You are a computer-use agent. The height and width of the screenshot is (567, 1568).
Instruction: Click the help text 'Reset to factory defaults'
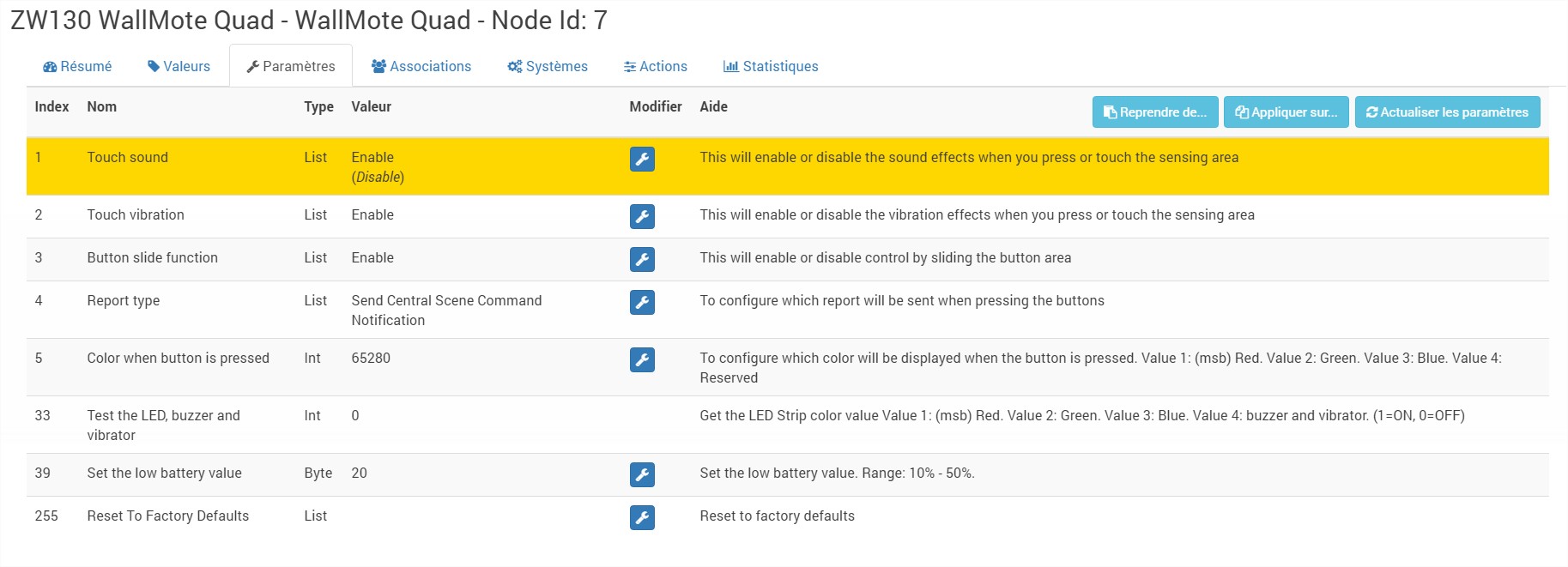[777, 516]
